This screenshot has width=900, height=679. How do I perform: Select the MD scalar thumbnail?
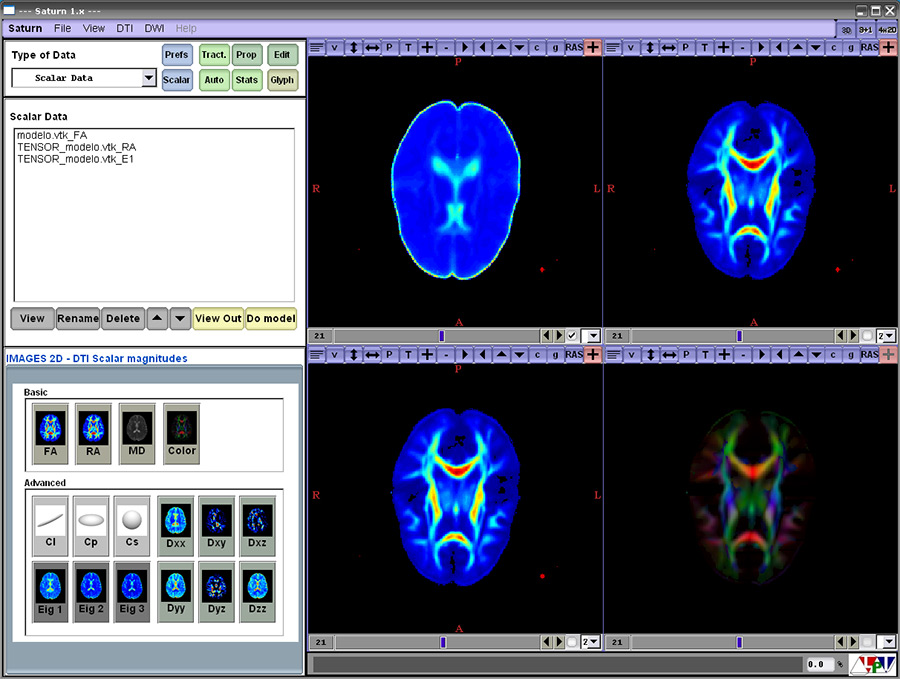137,433
